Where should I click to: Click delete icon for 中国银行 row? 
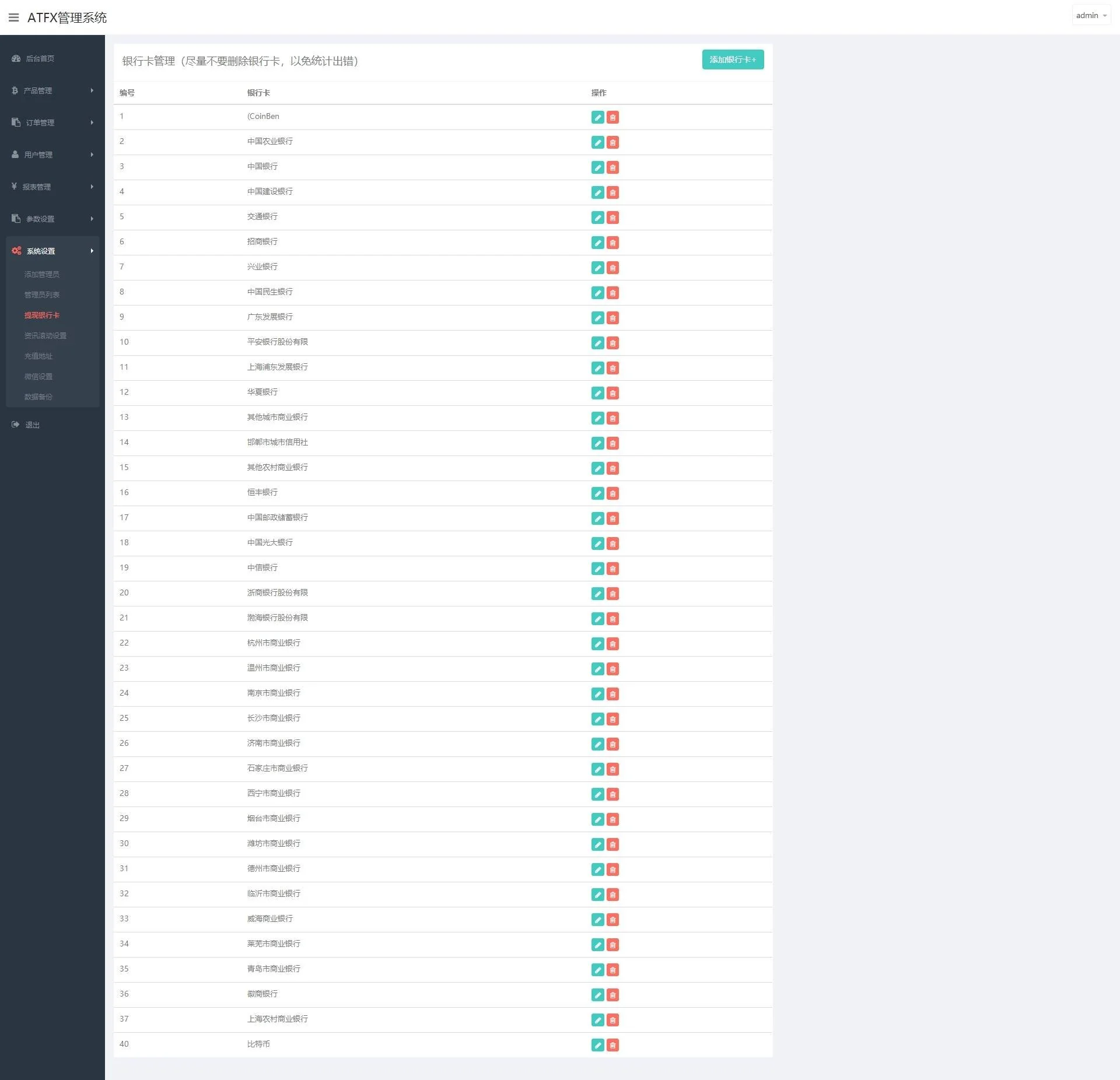click(x=612, y=167)
